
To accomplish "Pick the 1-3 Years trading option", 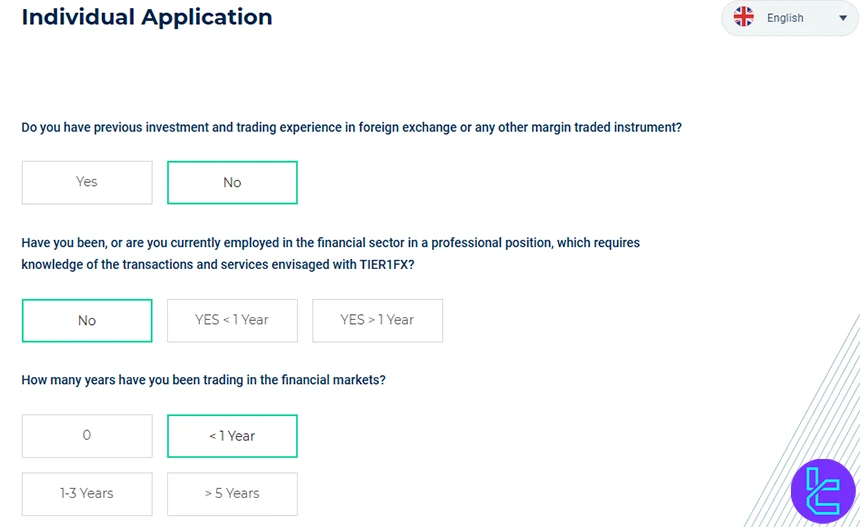I will pyautogui.click(x=87, y=493).
